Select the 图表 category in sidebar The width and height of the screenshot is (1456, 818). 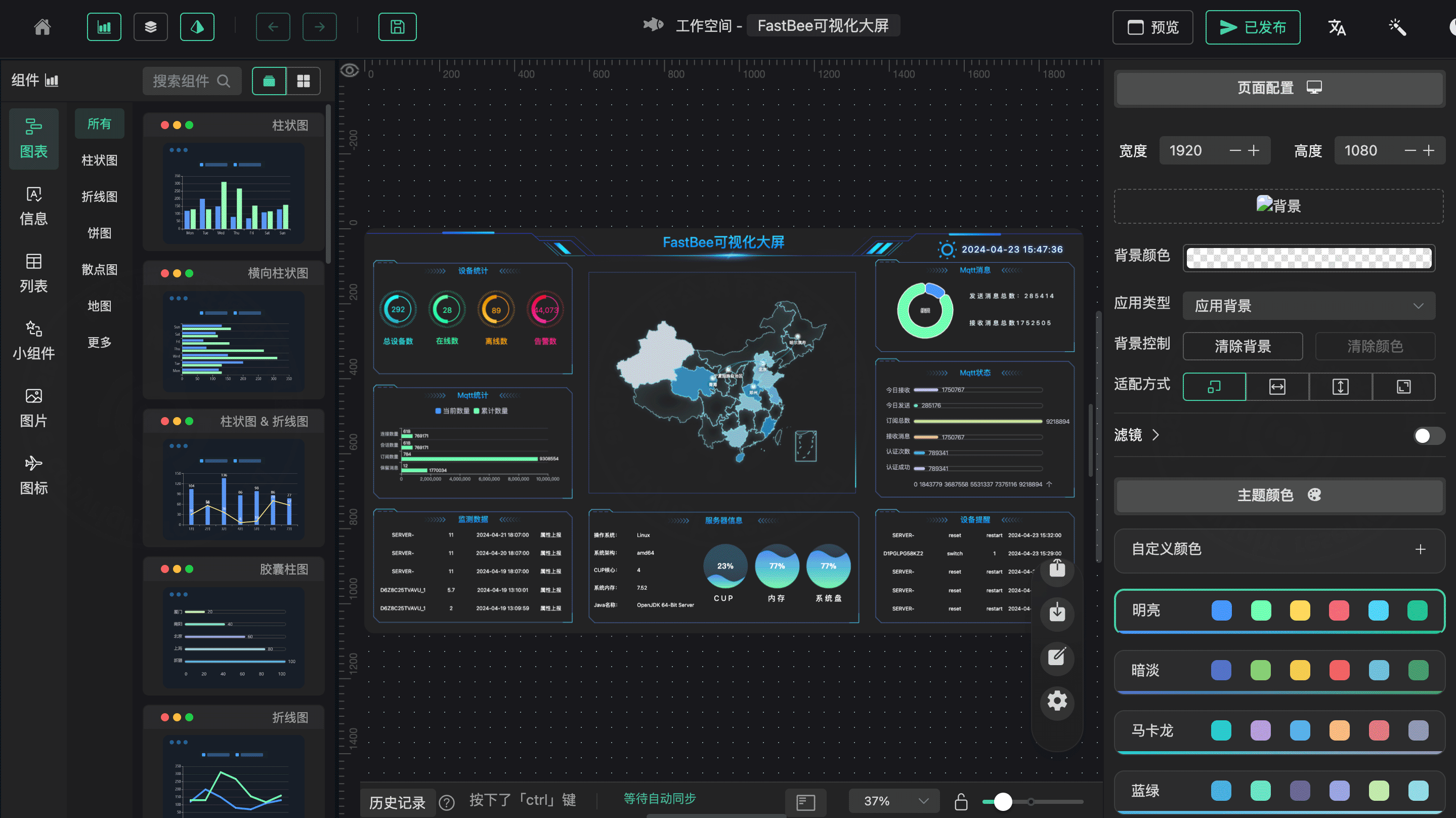(34, 139)
